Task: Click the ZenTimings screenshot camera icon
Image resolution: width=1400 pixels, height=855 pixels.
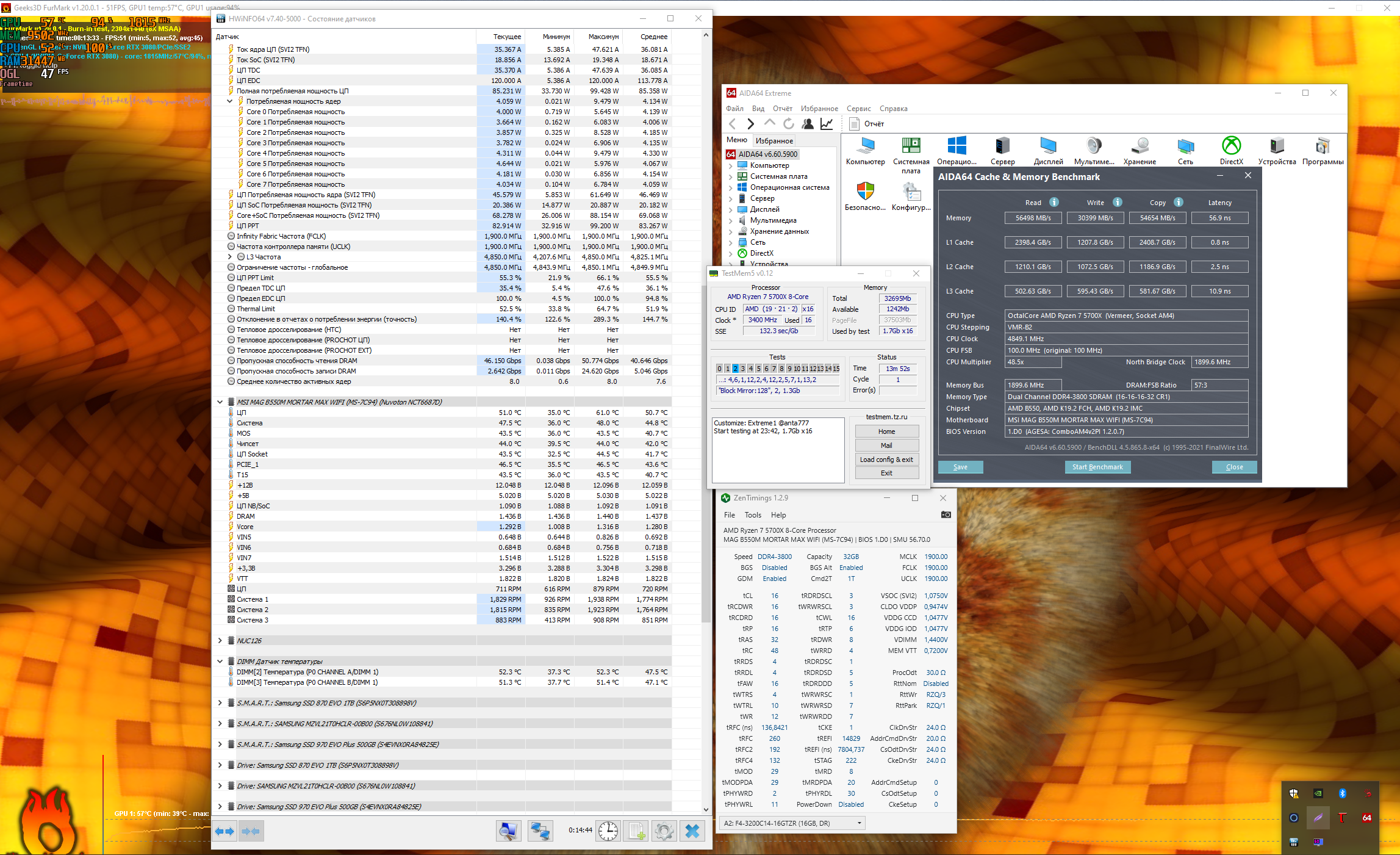Action: tap(946, 514)
